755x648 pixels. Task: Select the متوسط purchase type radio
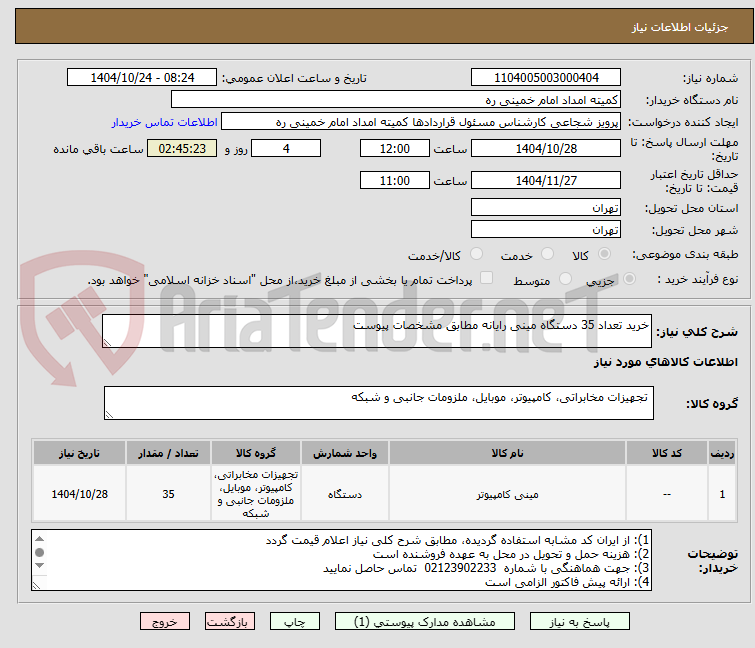[x=565, y=279]
